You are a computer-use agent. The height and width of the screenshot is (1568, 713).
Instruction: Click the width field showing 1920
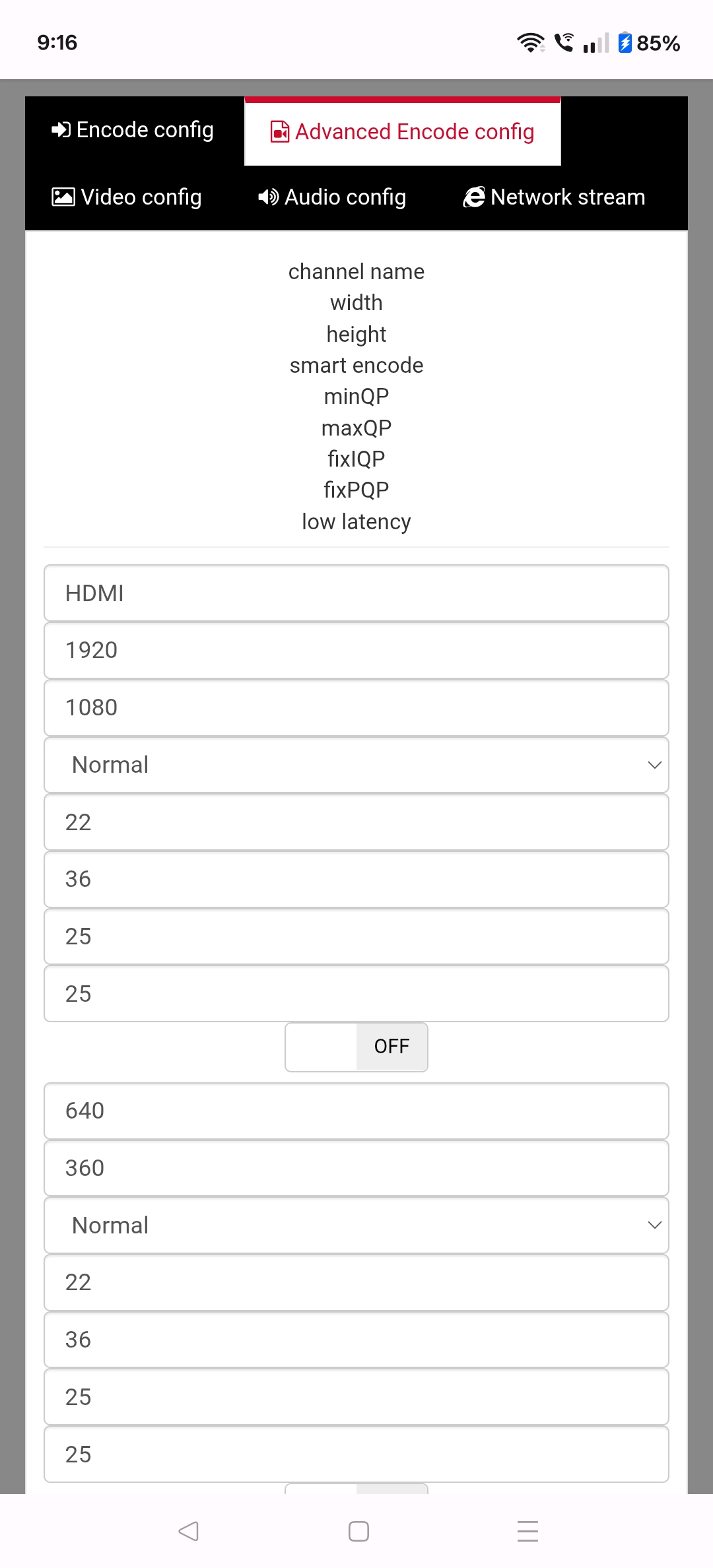[x=356, y=651]
